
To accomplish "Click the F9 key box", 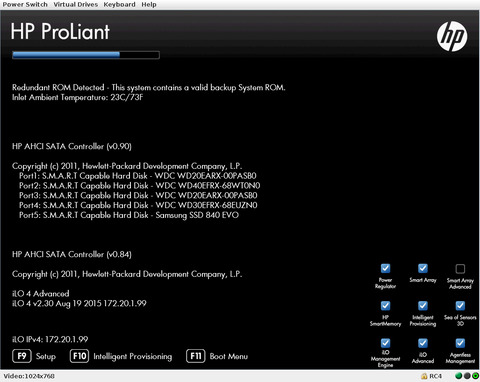I will pyautogui.click(x=22, y=356).
